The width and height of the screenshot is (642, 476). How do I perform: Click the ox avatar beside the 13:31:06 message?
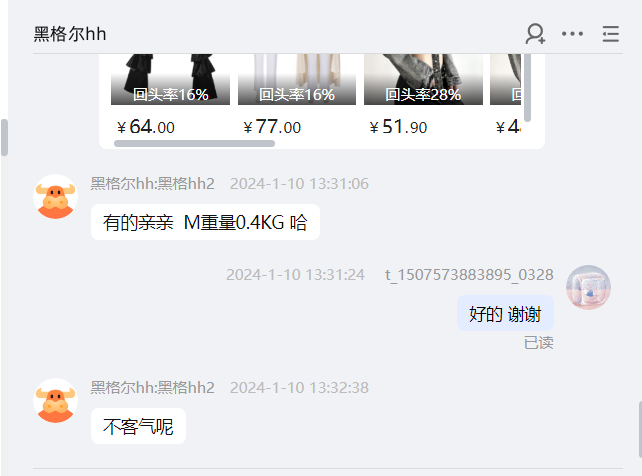[x=55, y=197]
